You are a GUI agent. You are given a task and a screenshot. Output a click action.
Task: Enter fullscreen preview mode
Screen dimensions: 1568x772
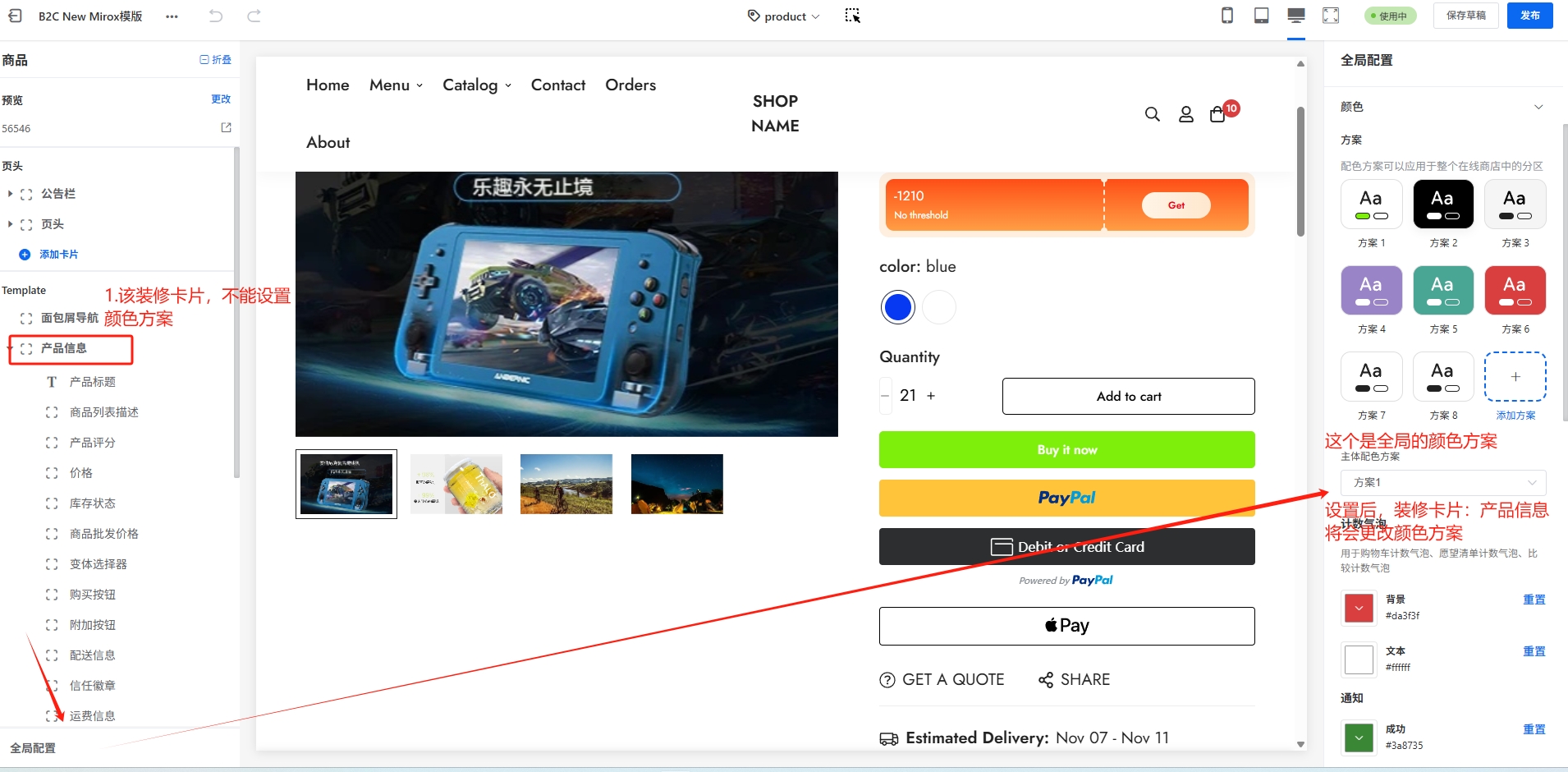(1331, 16)
